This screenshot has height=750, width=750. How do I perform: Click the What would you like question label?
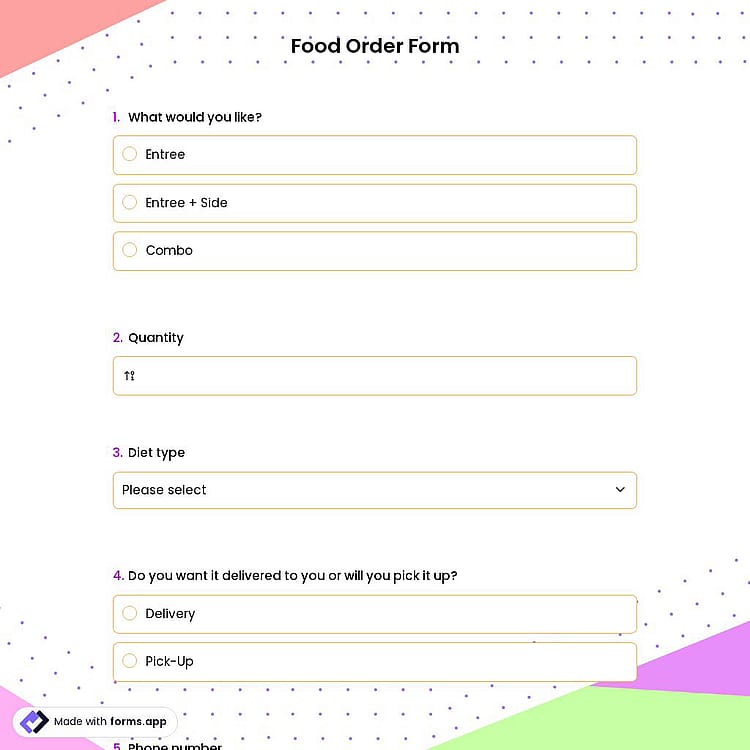point(195,117)
